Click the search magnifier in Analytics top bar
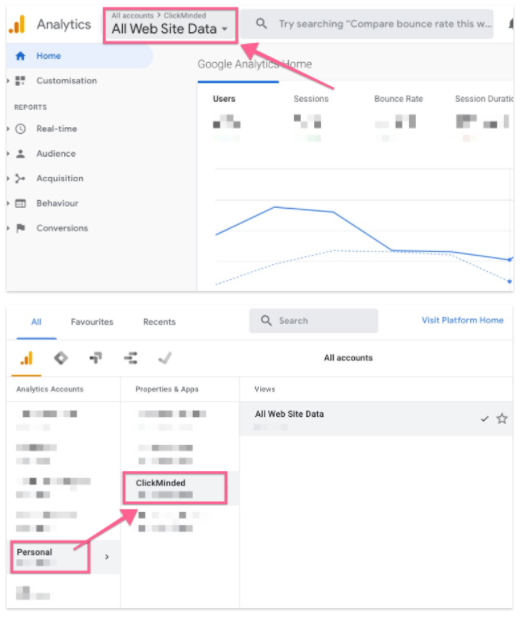Image resolution: width=528 pixels, height=619 pixels. (x=261, y=24)
